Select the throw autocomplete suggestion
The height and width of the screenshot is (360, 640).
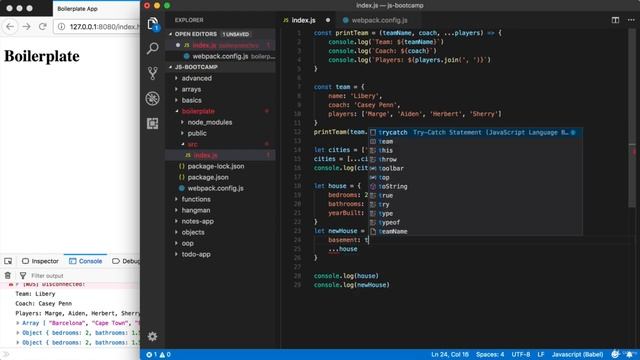476,159
